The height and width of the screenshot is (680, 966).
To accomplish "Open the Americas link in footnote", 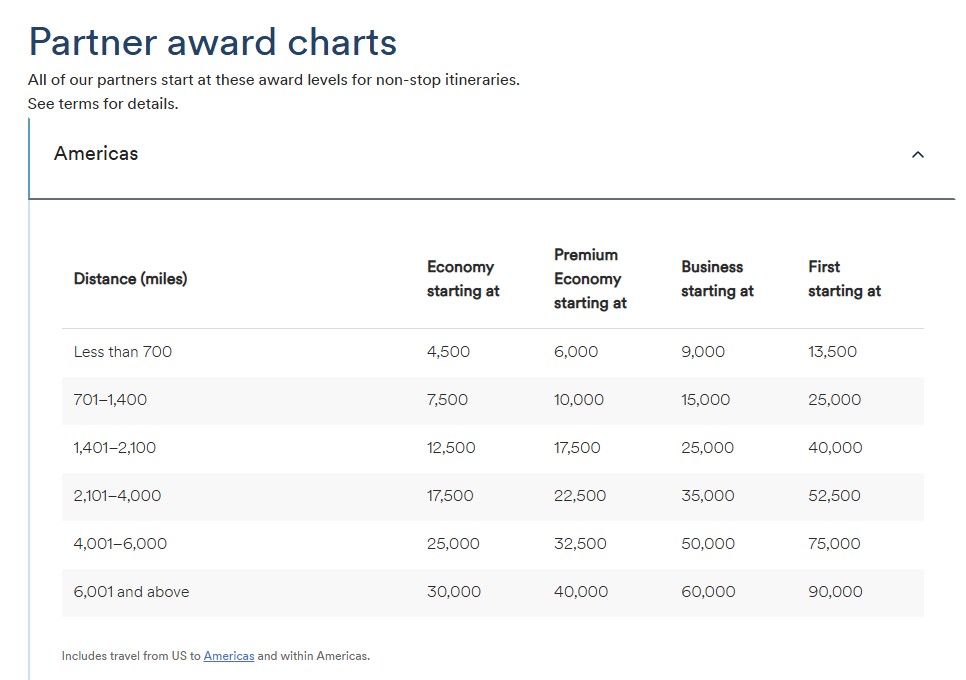I will click(229, 656).
